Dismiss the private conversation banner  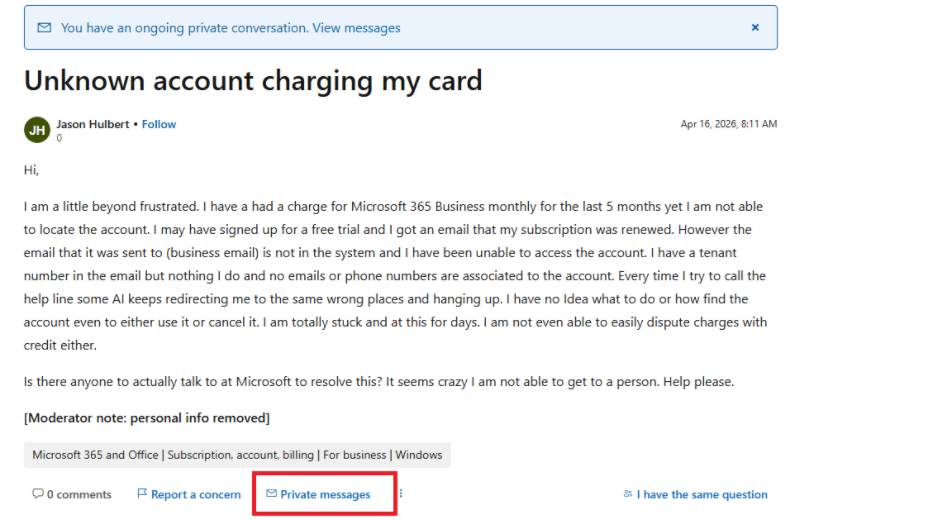coord(755,28)
